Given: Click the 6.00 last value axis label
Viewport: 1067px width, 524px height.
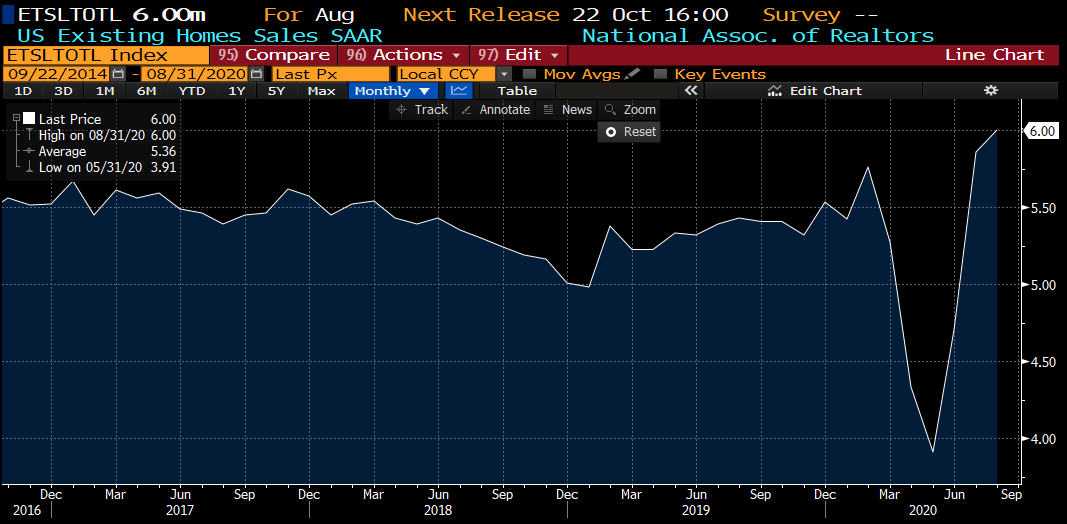Looking at the screenshot, I should [x=1042, y=131].
